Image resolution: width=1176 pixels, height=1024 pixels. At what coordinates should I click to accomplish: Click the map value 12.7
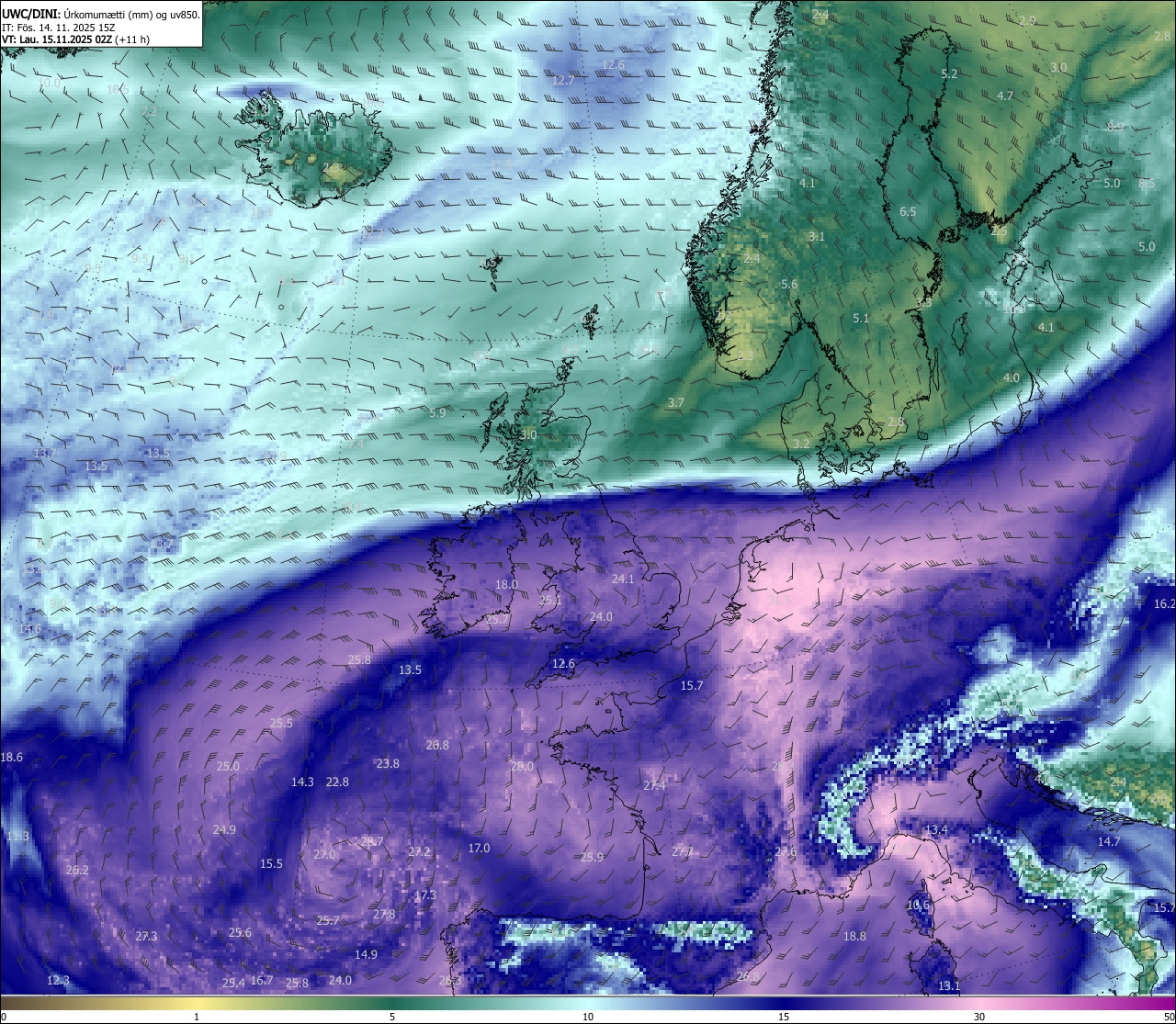563,81
